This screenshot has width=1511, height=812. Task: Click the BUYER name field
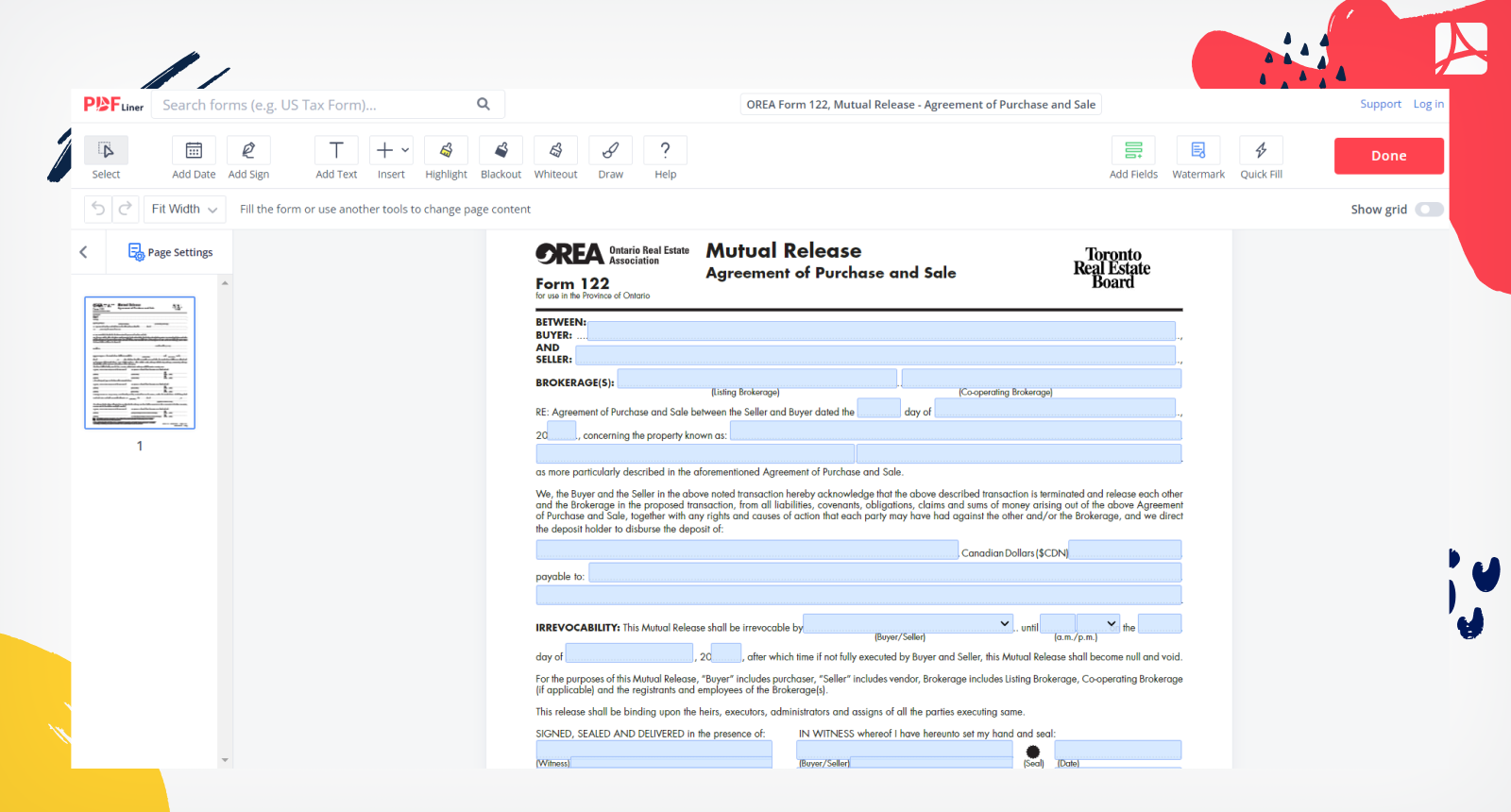tap(881, 331)
